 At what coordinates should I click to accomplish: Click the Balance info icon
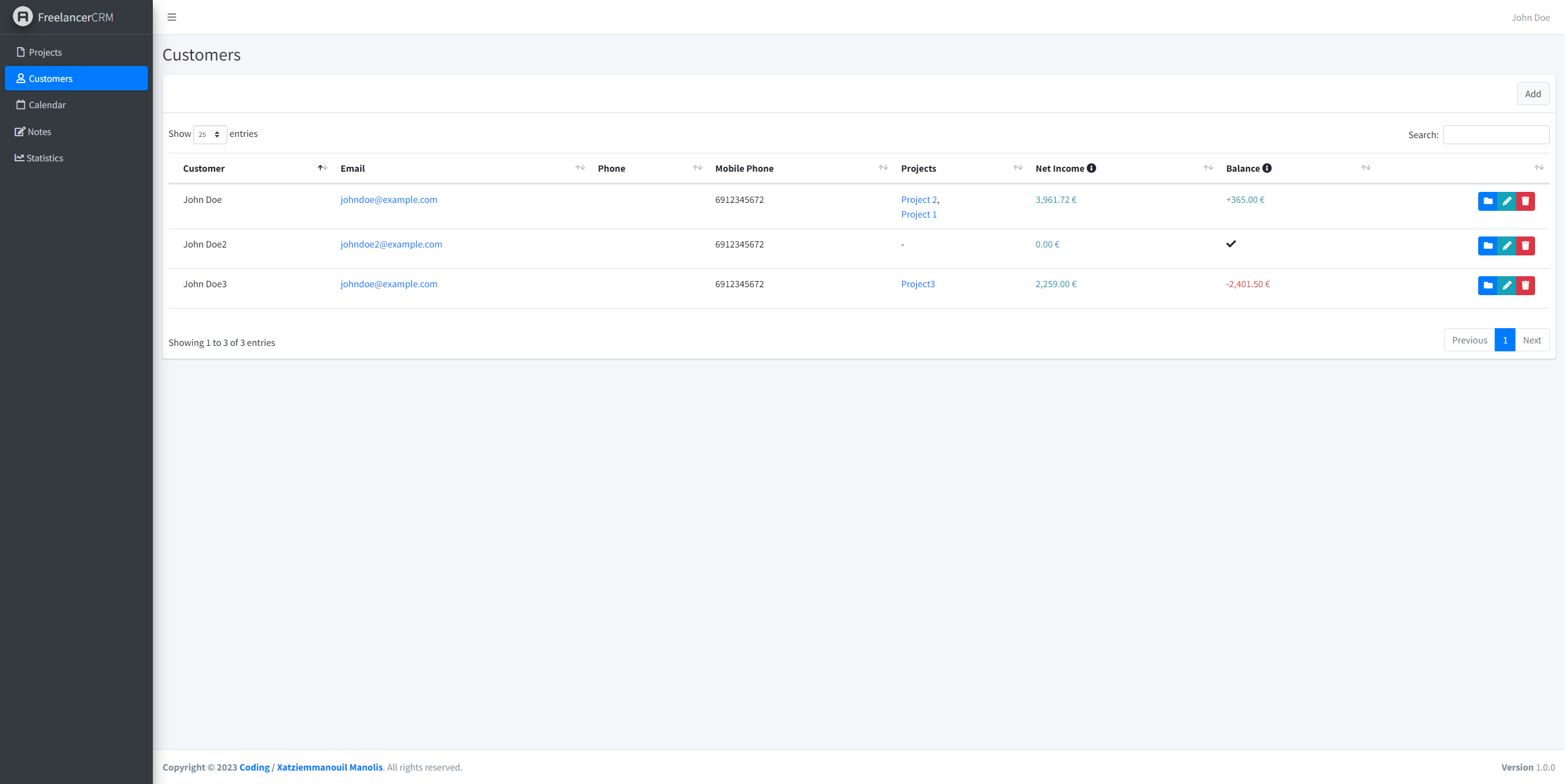[1267, 168]
